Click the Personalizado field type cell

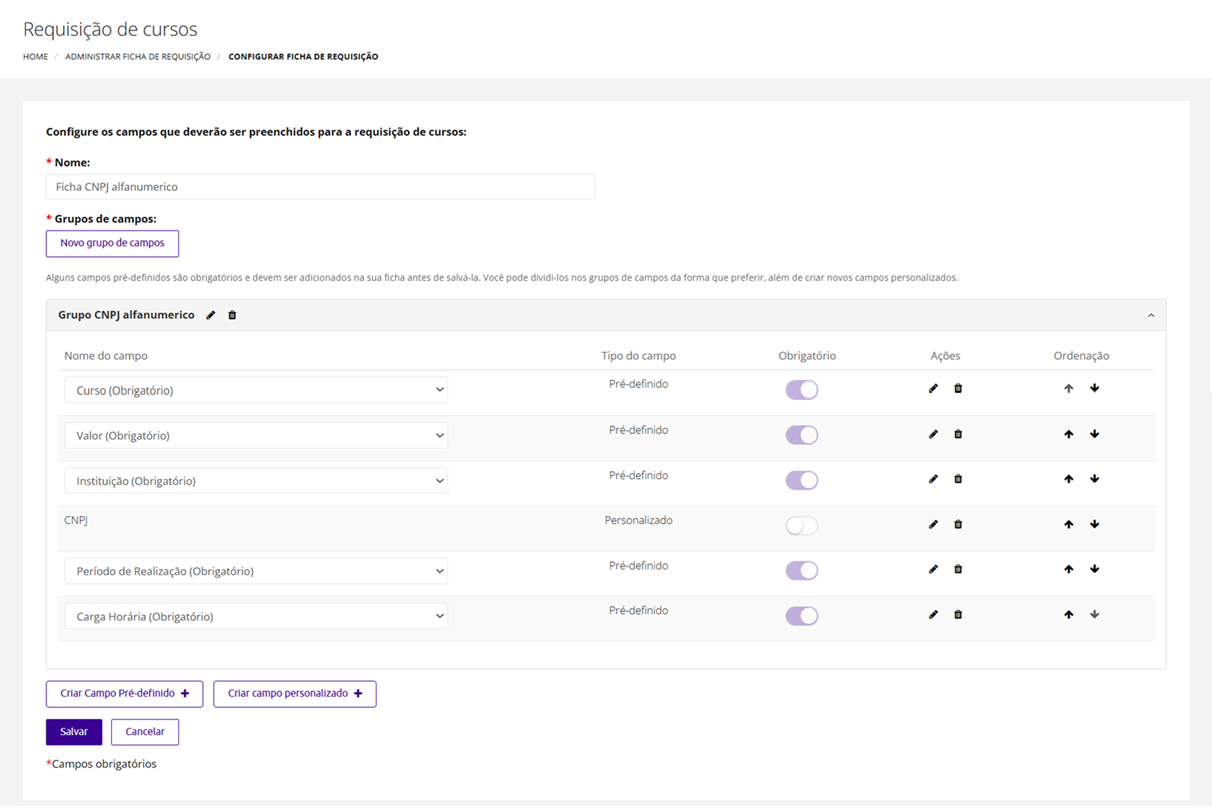tap(638, 520)
